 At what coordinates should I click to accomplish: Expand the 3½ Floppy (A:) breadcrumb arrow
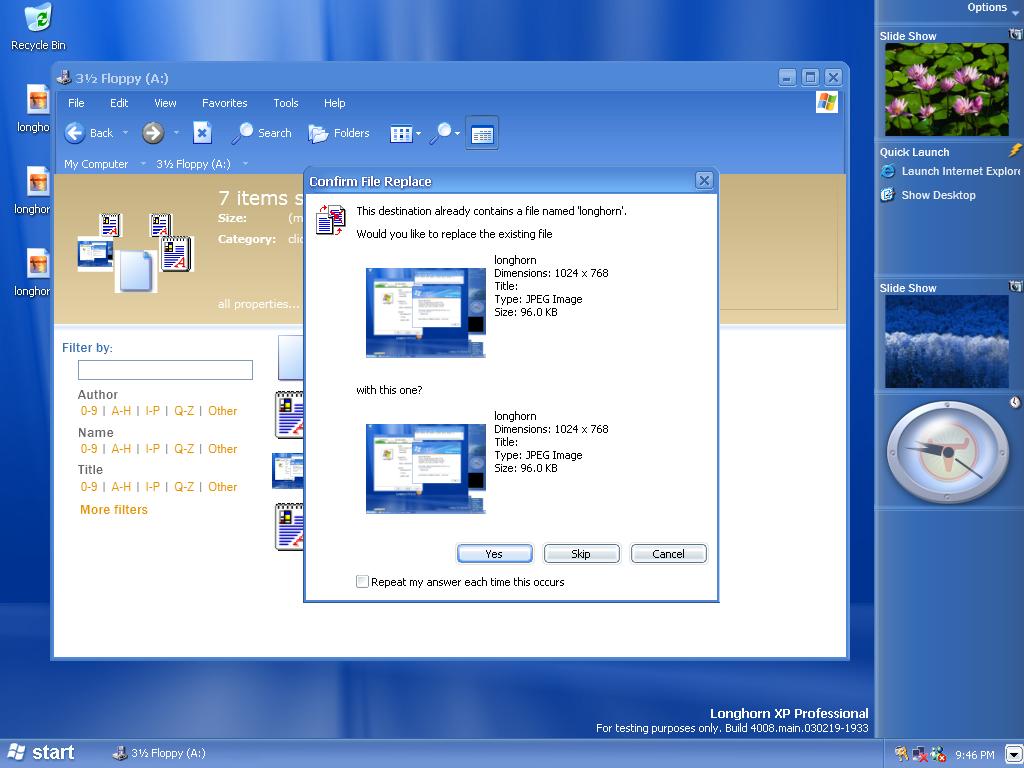pos(245,163)
